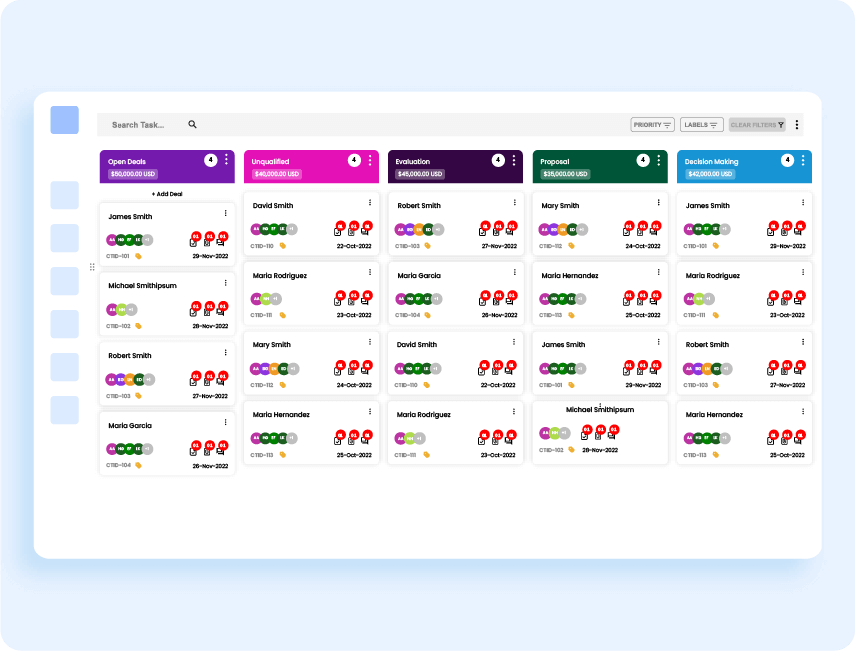Open document icon on Open Deals Maria Garcia card

click(207, 451)
